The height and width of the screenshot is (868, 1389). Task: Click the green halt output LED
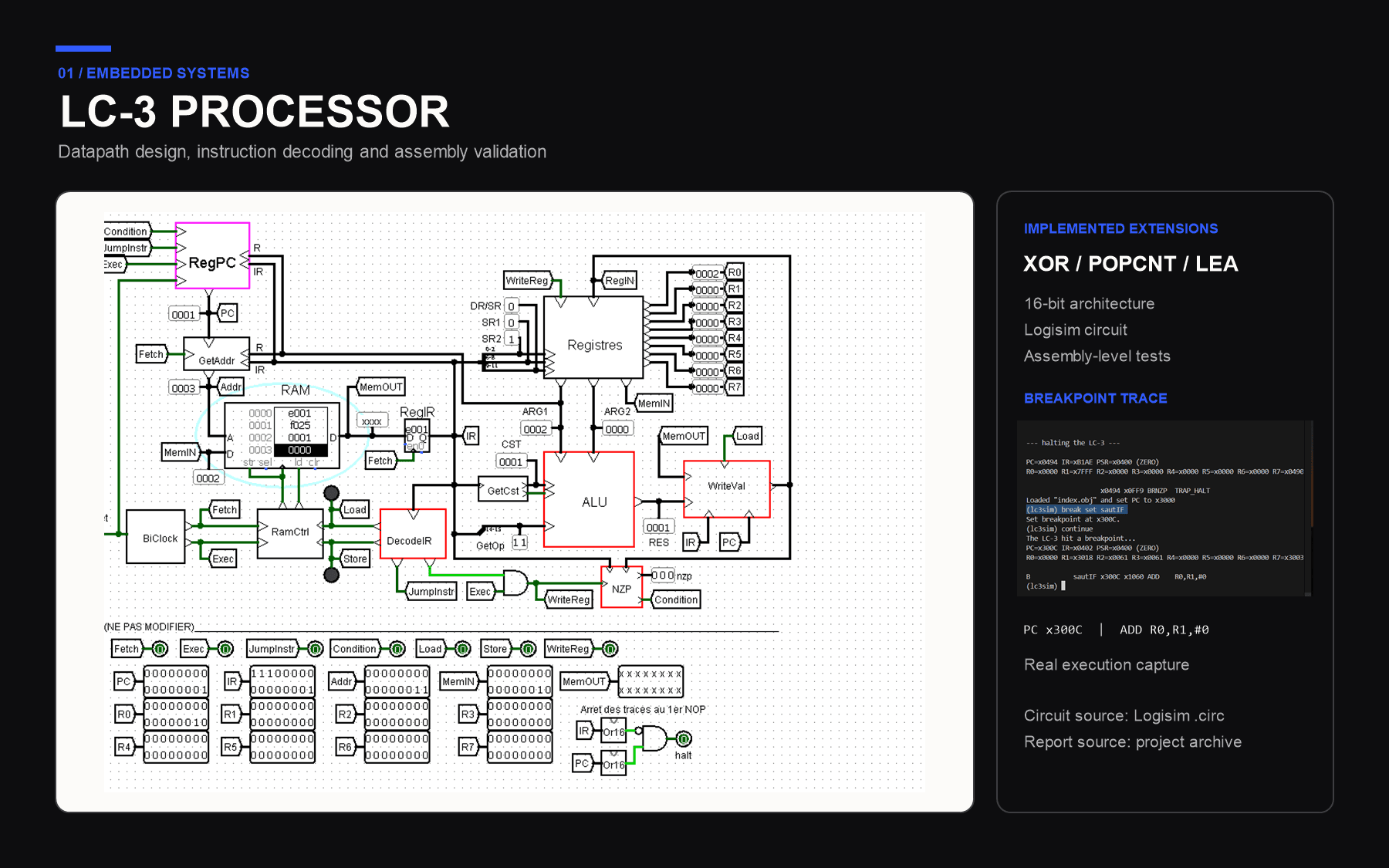[x=684, y=739]
